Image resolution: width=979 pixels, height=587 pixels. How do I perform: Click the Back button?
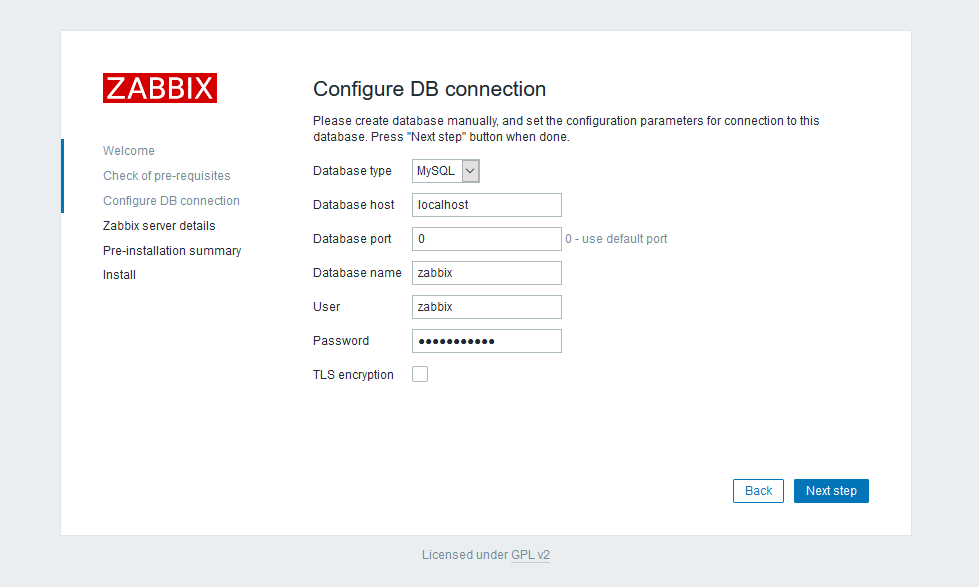click(758, 491)
